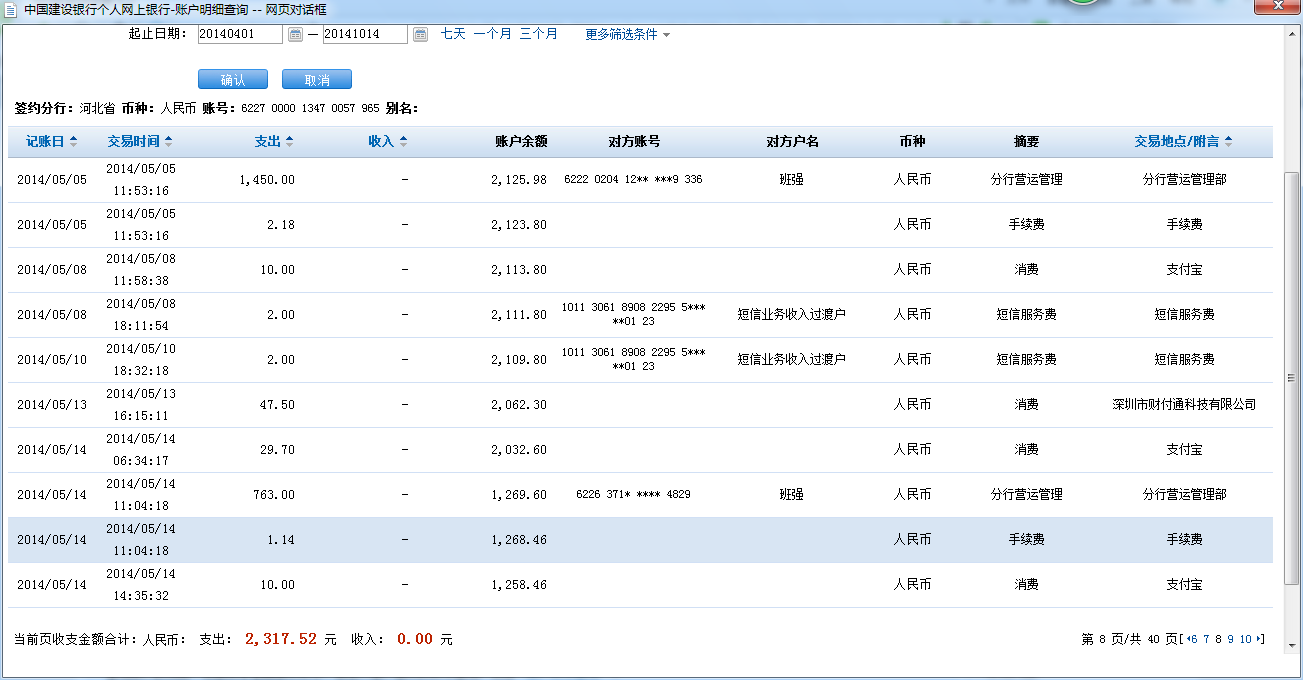Open the end date calendar picker

(420, 35)
